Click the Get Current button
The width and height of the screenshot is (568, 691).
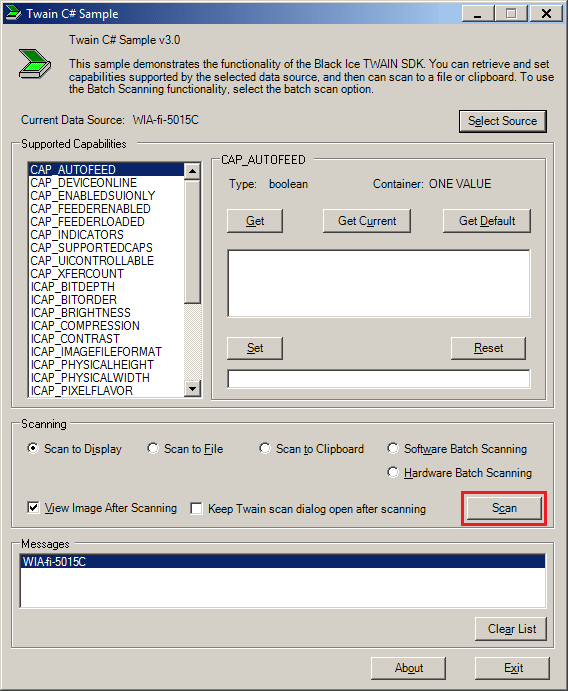click(x=367, y=221)
